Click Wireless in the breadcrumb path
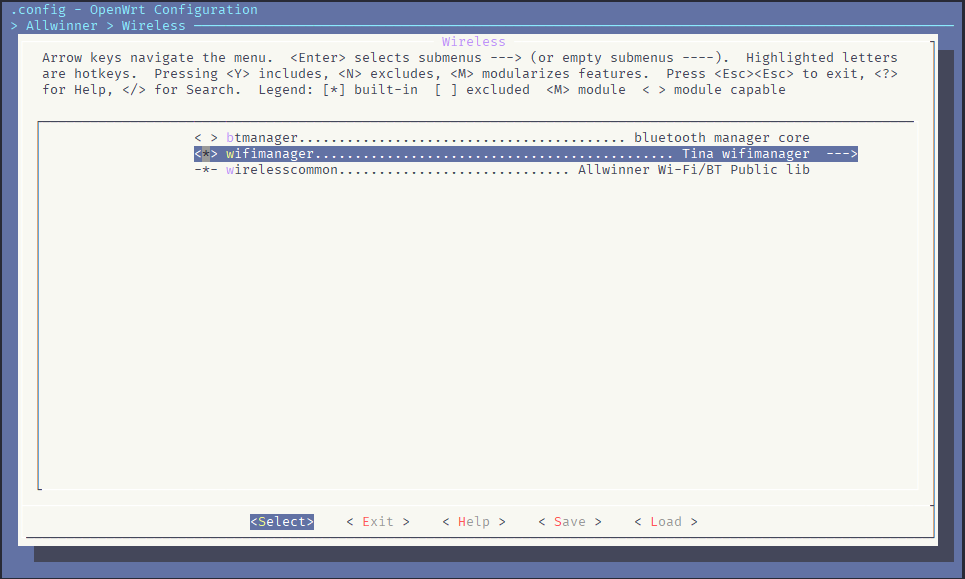This screenshot has height=579, width=965. click(x=154, y=25)
